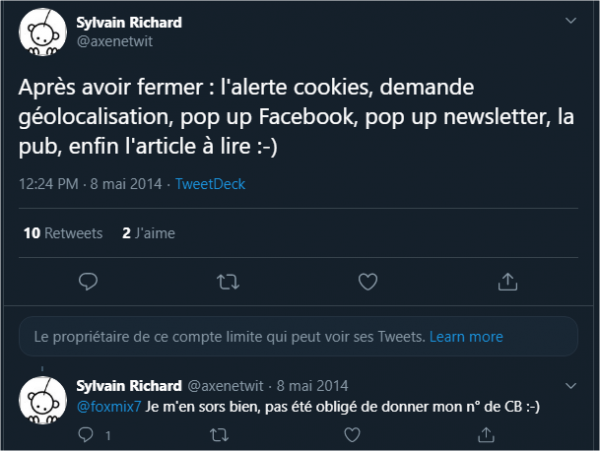Open Sylvain Richard's large profile avatar

pos(42,31)
